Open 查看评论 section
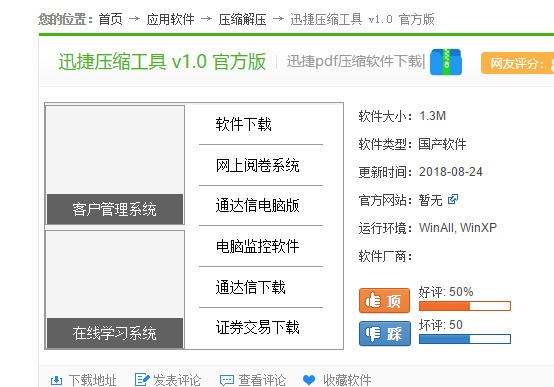 262,380
